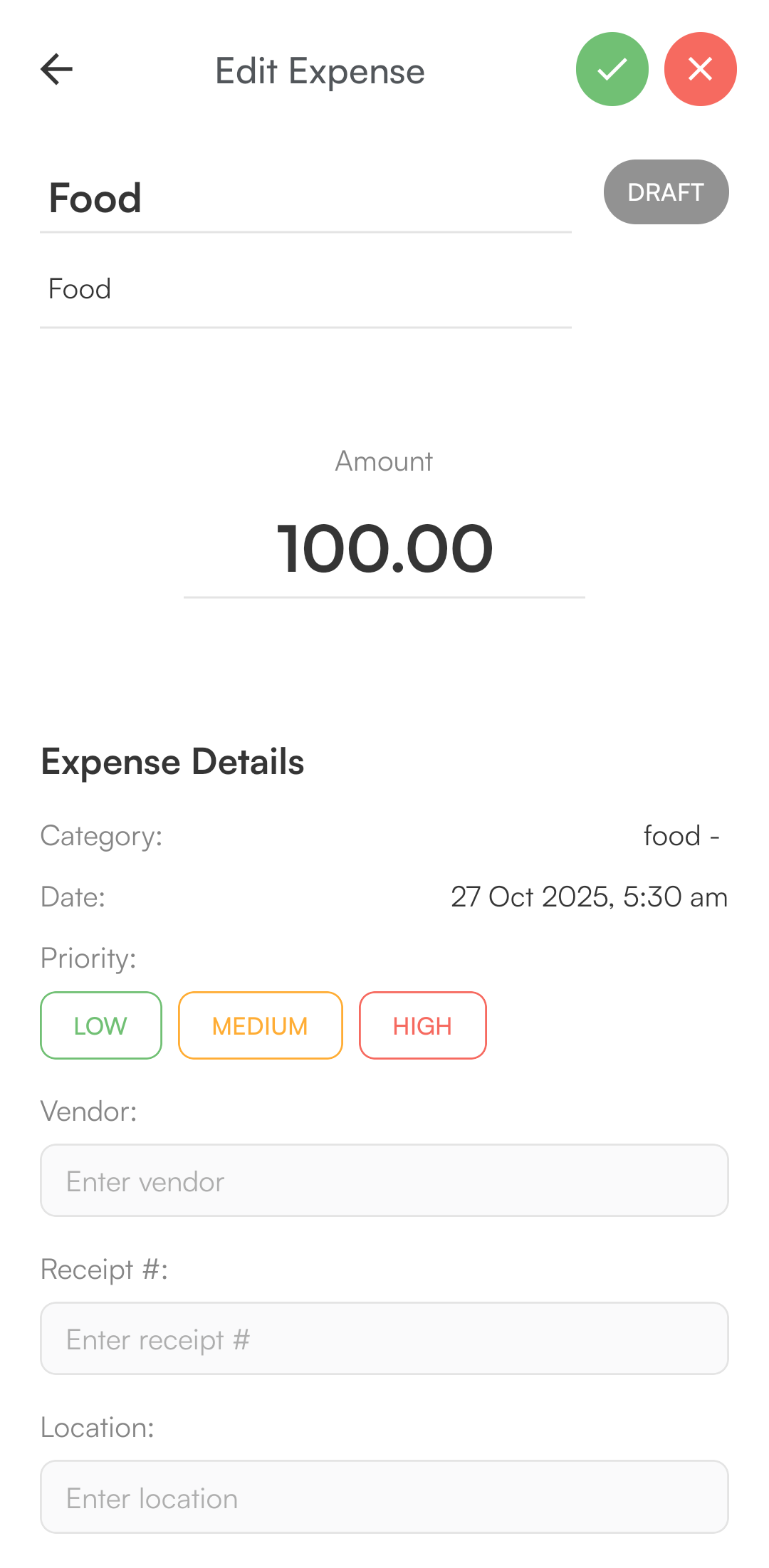
Task: Tap the Category: row label
Action: click(x=101, y=836)
